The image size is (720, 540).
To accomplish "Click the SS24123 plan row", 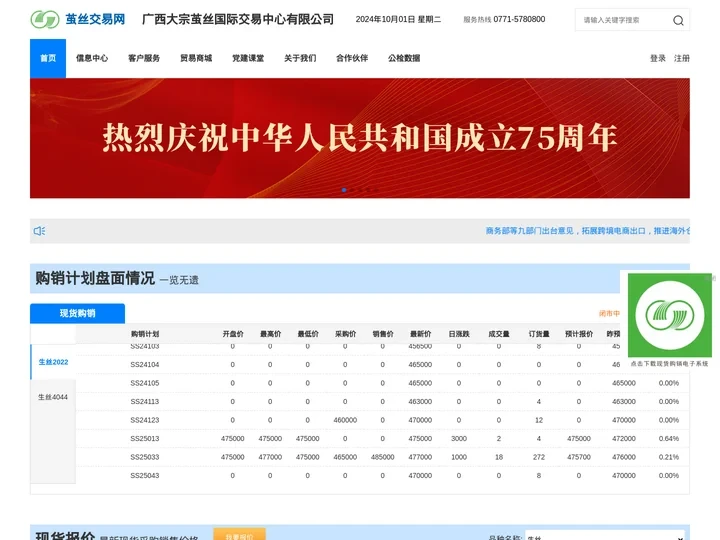I will [382, 420].
